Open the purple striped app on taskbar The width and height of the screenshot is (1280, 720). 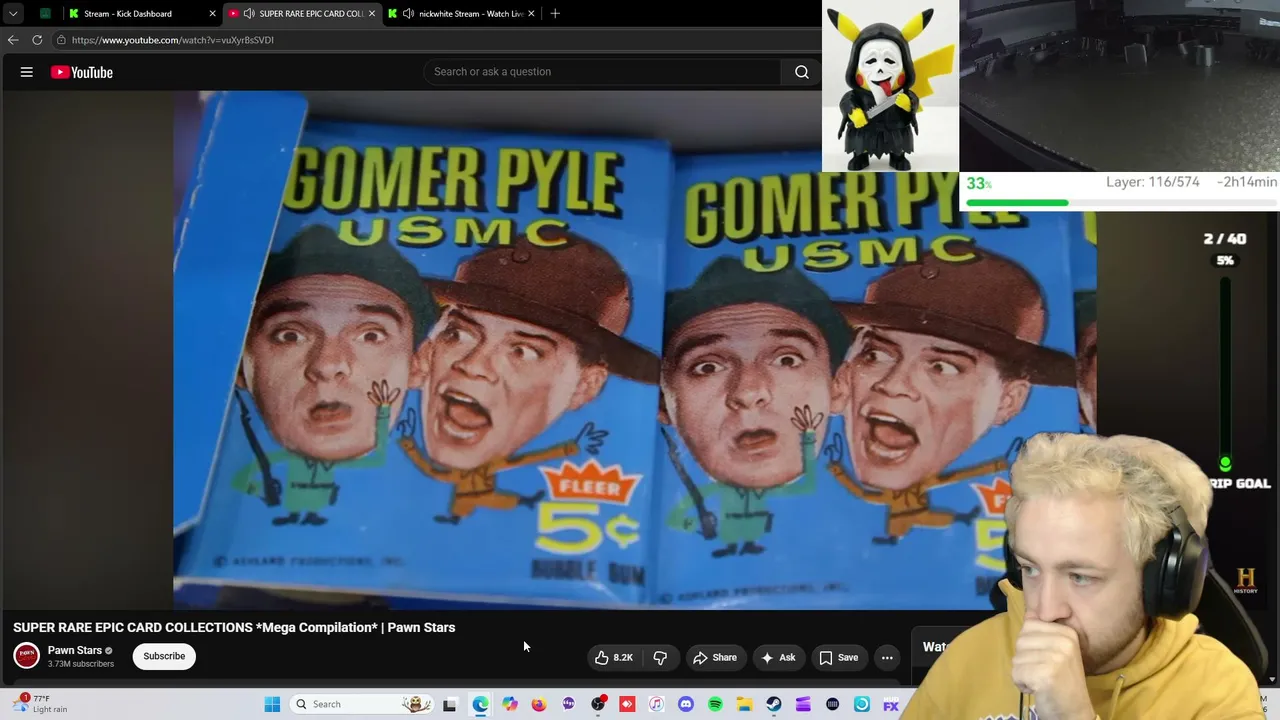pos(803,704)
